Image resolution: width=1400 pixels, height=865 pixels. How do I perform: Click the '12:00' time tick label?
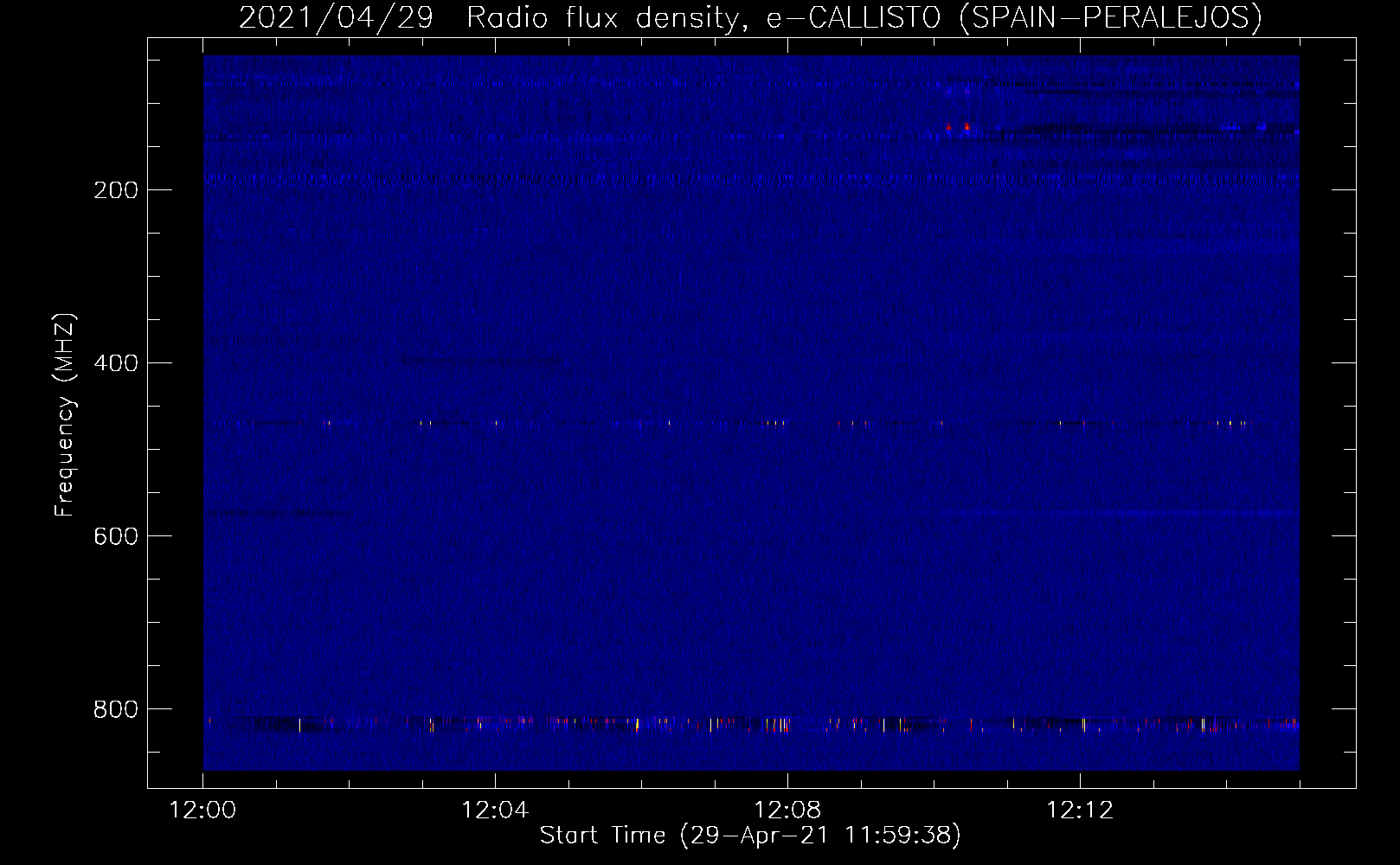point(202,811)
